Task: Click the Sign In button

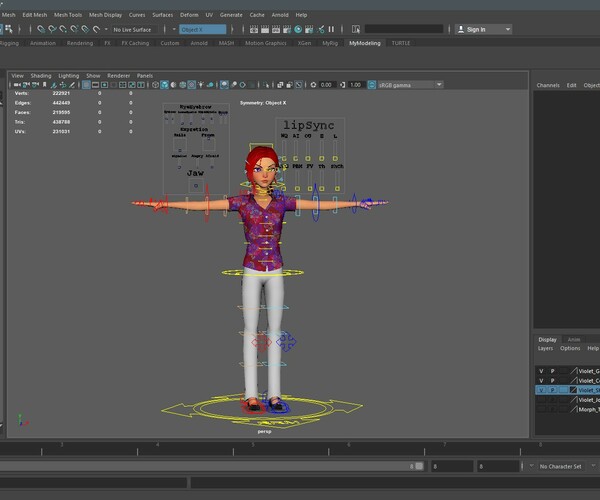Action: [x=476, y=30]
